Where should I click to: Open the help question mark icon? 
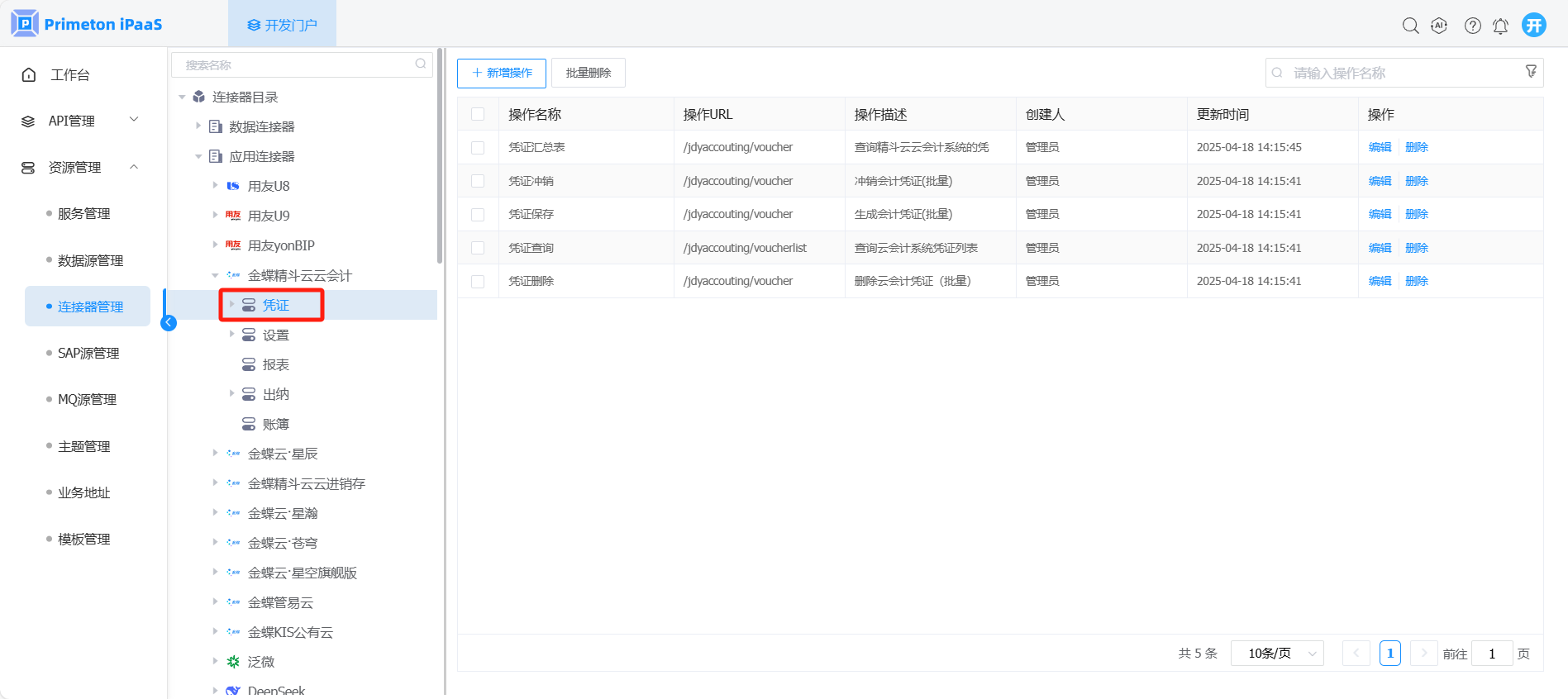pos(1472,26)
